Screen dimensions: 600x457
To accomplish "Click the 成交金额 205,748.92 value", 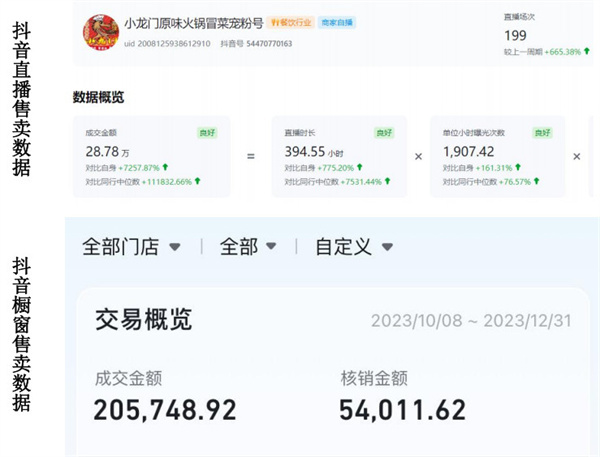I will (x=165, y=410).
